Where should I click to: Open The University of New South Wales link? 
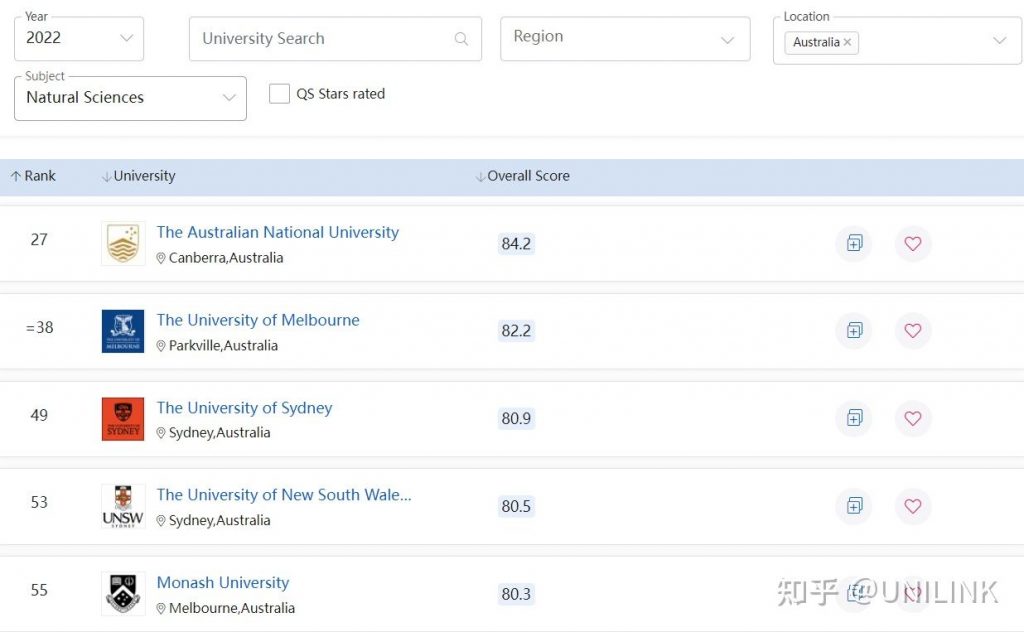pyautogui.click(x=284, y=495)
